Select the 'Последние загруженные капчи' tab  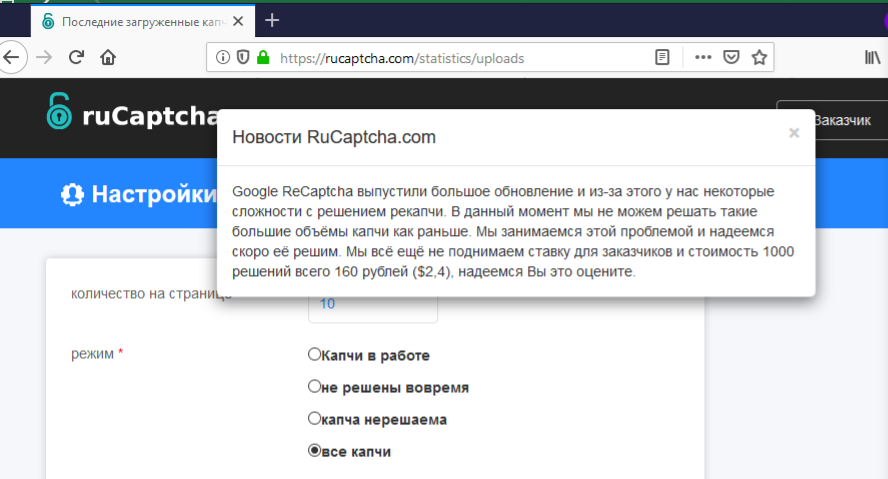click(143, 22)
